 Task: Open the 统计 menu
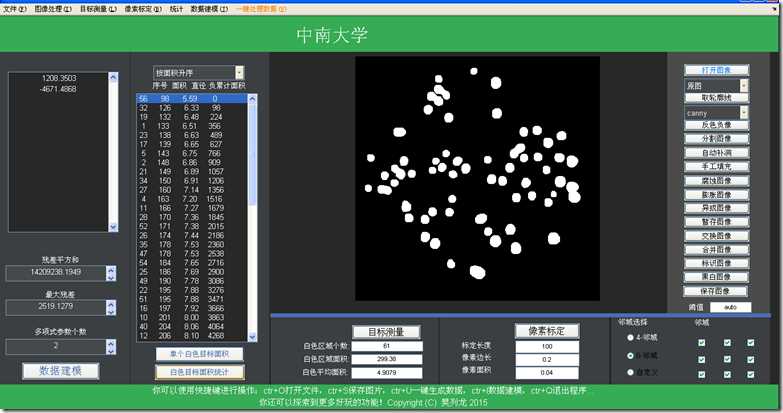pos(176,9)
